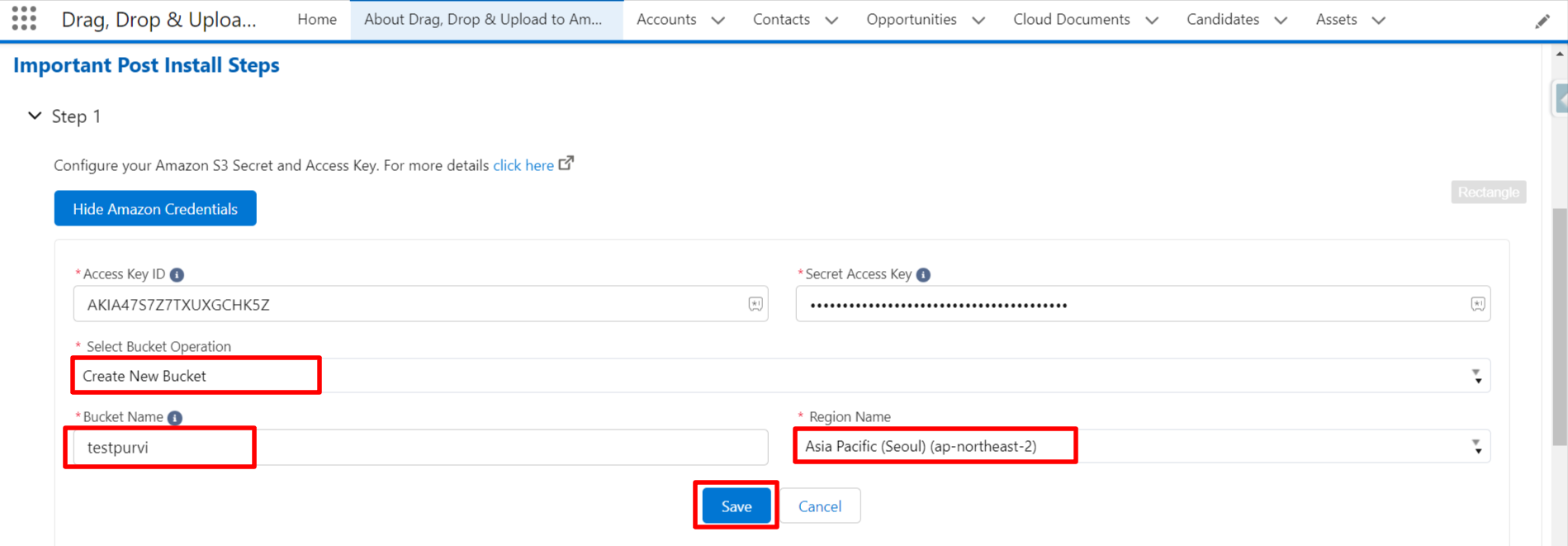Screen dimensions: 1568x546
Task: Open the Contacts tab dropdown chevron
Action: 831,20
